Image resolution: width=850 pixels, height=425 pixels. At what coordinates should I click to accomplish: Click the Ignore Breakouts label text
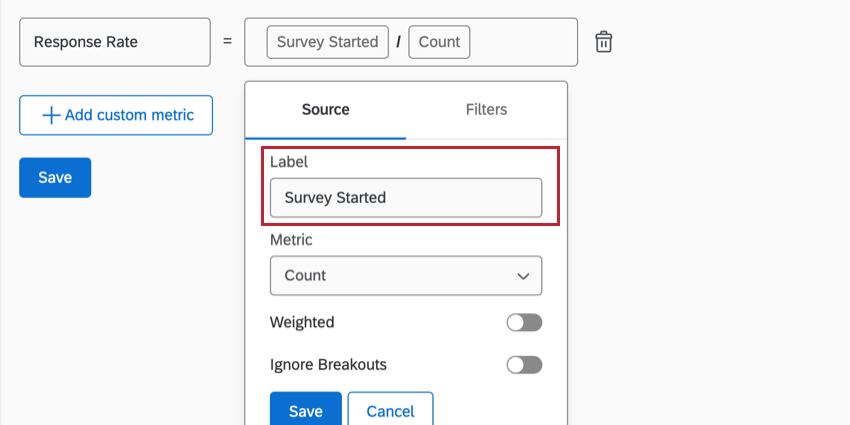[x=328, y=365]
